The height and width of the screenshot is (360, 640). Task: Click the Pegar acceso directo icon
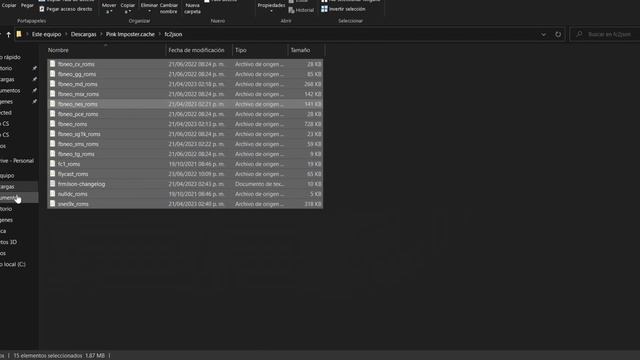click(42, 9)
